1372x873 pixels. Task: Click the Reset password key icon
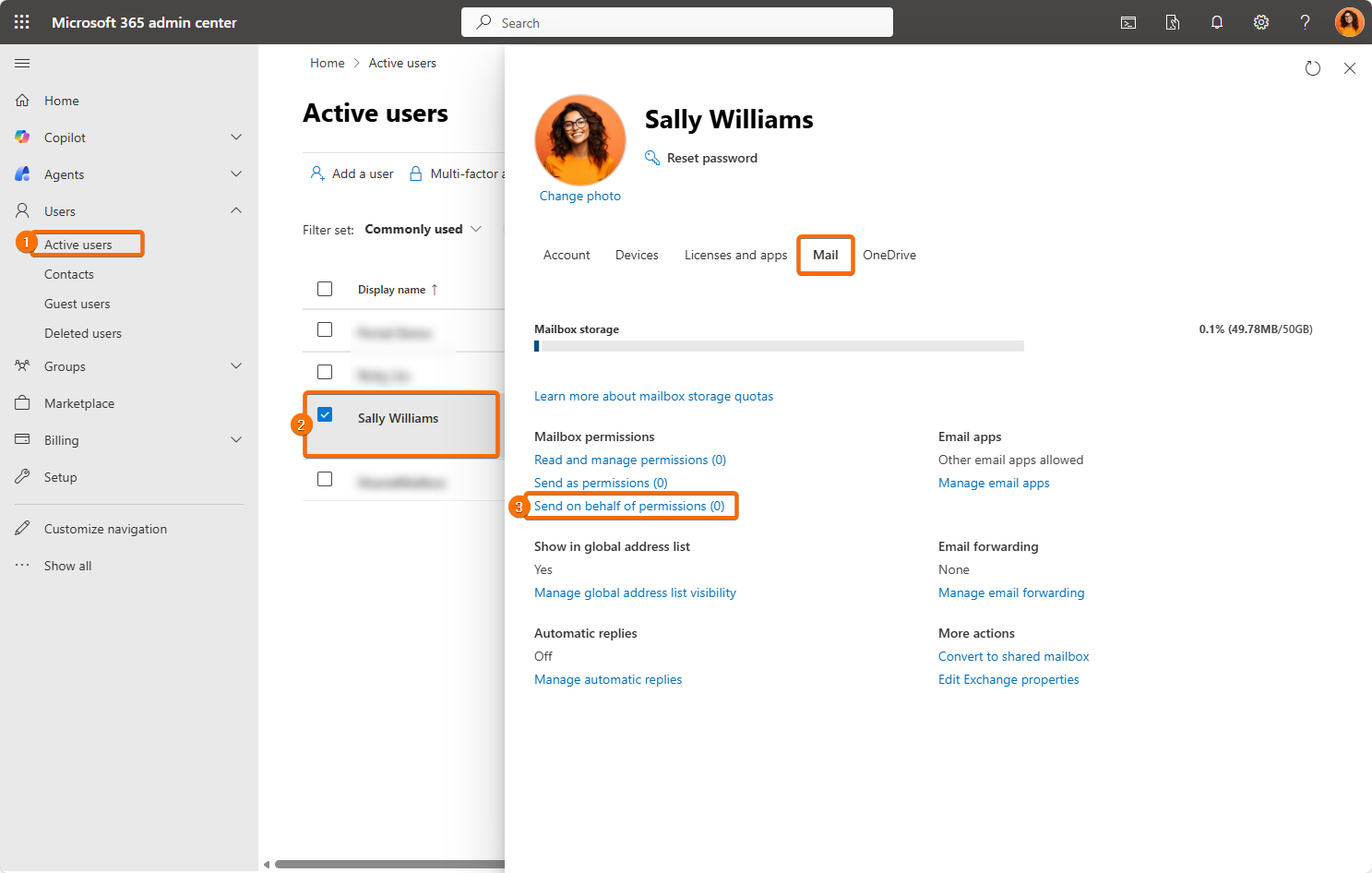pyautogui.click(x=652, y=158)
